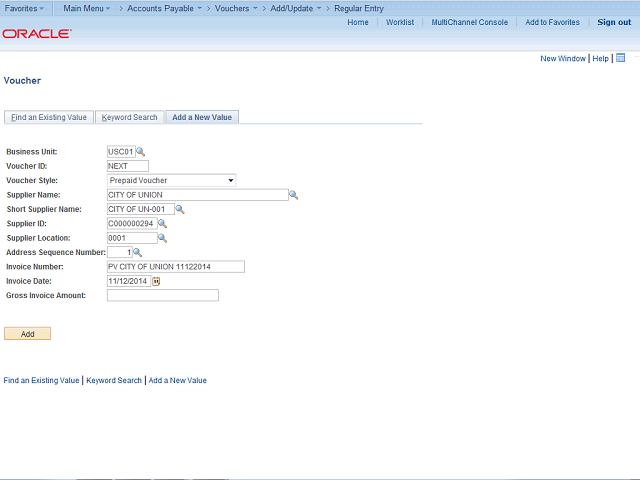Click Supplier ID lookup magnifier
Screen dimensions: 640x480
tap(162, 224)
